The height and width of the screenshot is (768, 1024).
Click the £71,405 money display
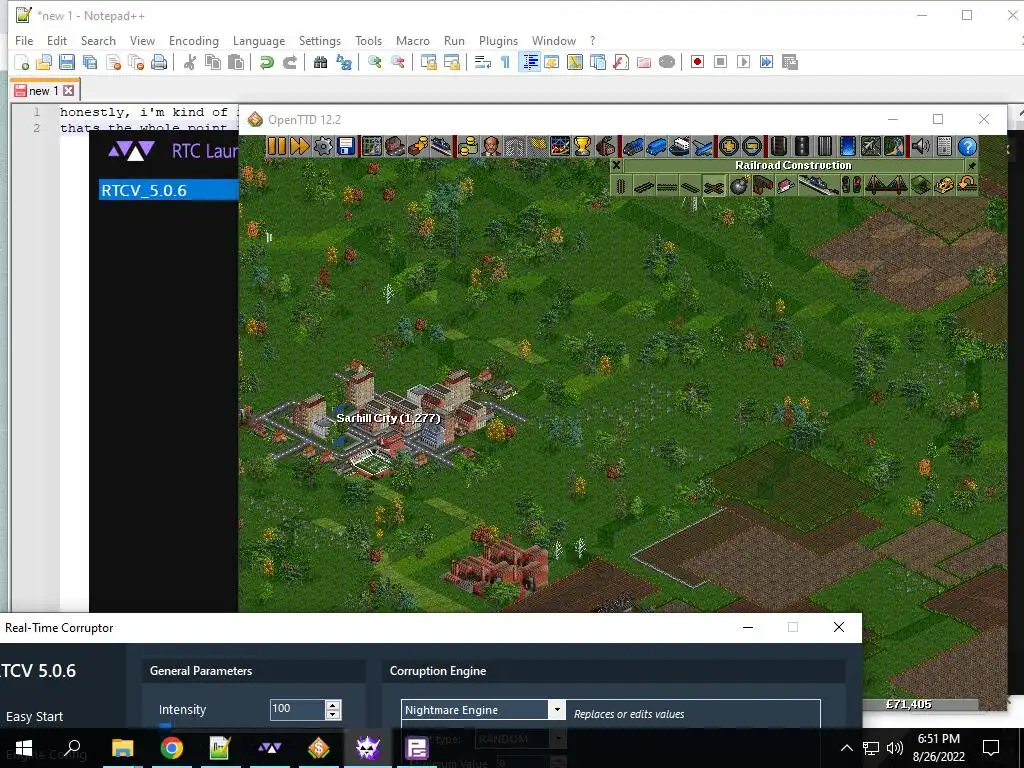[908, 704]
